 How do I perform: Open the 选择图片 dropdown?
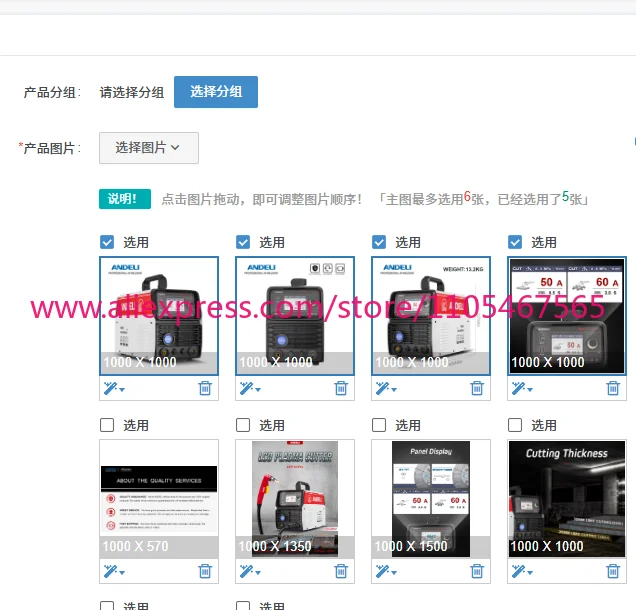tap(149, 148)
